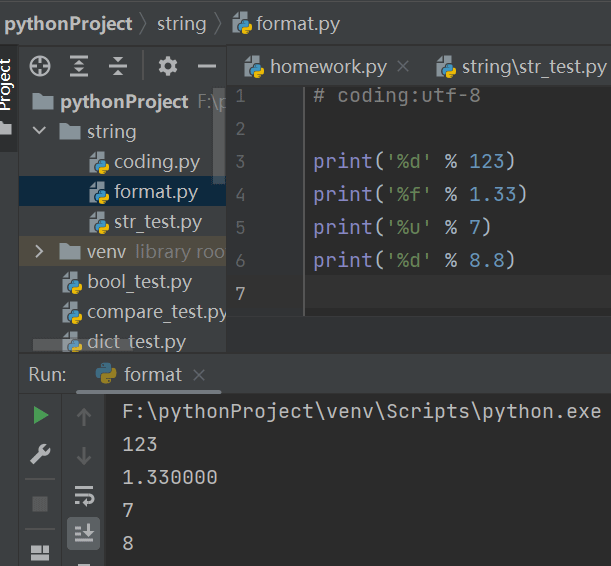Screen dimensions: 611x566
Task: Click the up arrow in the Run panel
Action: point(84,418)
